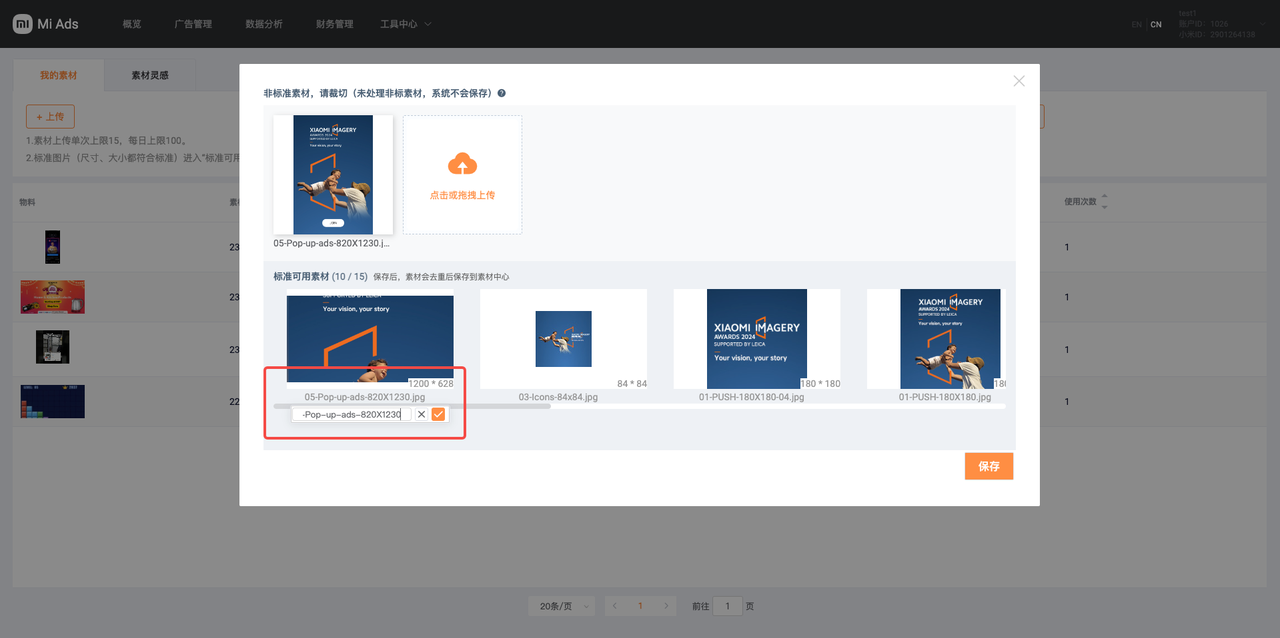Click the 保存 button
This screenshot has width=1280, height=638.
pos(988,466)
